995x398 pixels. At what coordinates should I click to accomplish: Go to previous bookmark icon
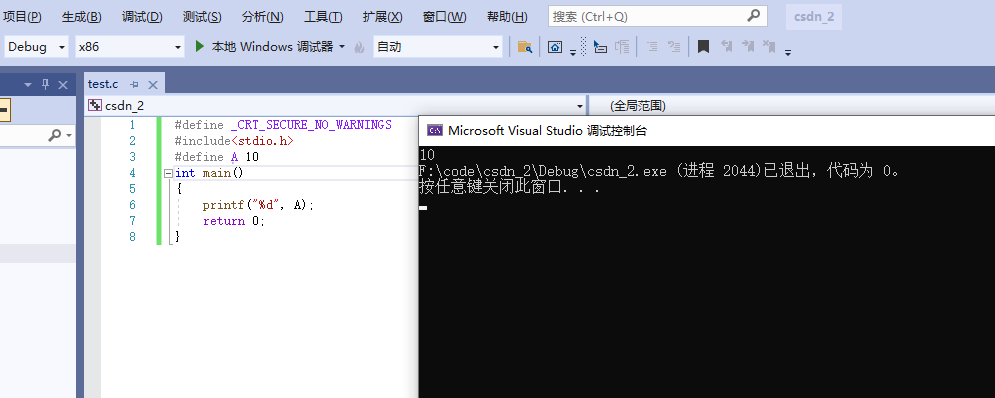click(x=727, y=46)
